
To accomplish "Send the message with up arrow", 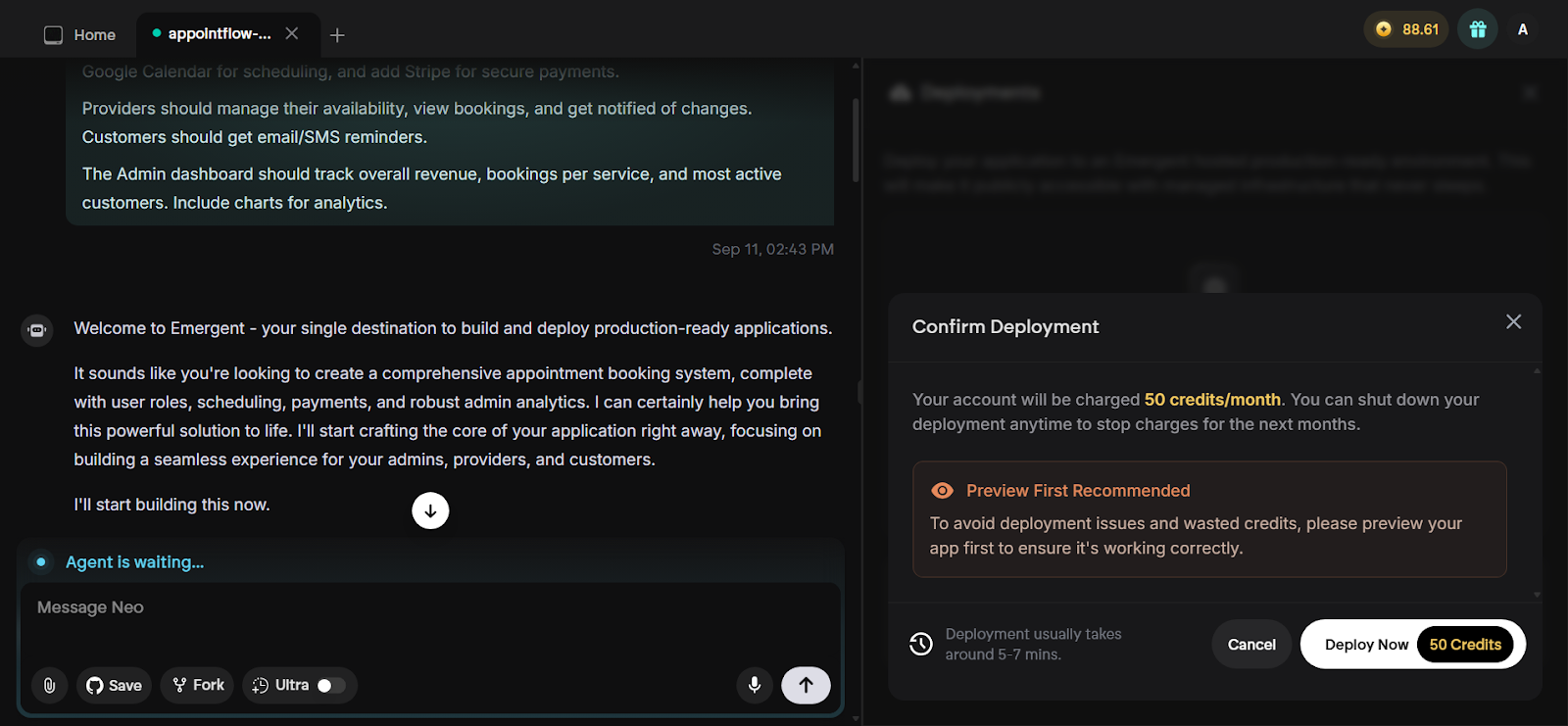I will click(806, 685).
